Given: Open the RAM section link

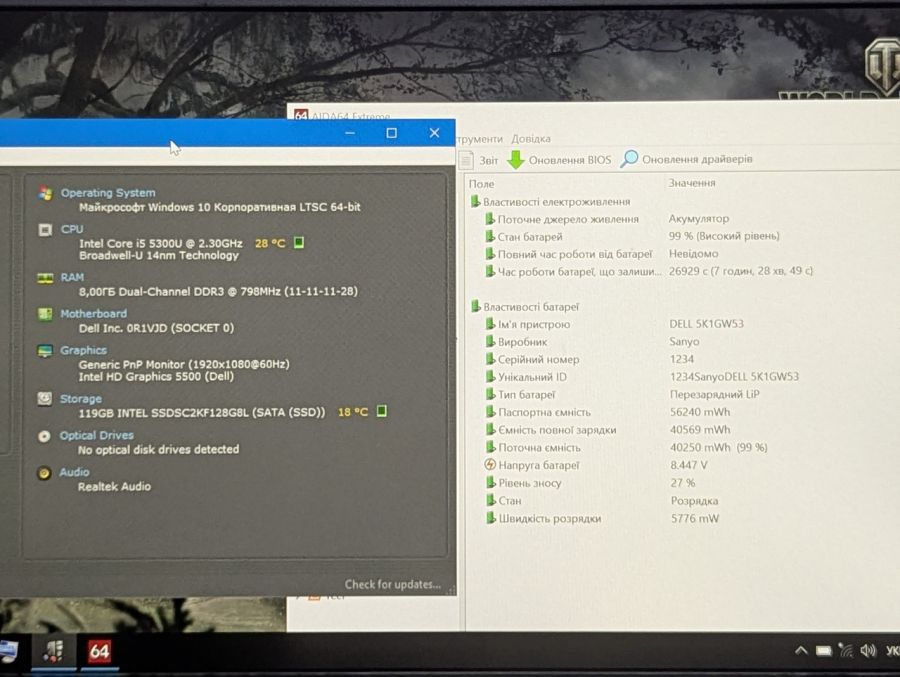Looking at the screenshot, I should pyautogui.click(x=72, y=277).
